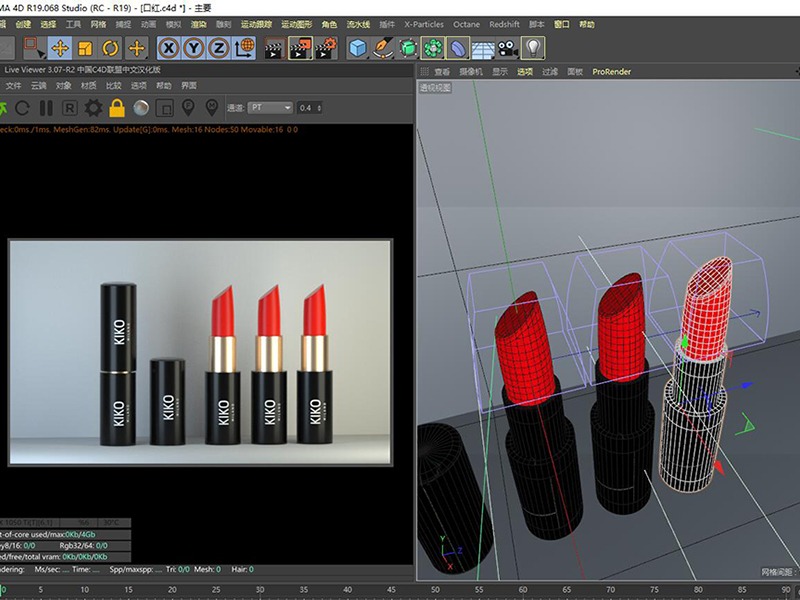Activate the Rotate tool
The height and width of the screenshot is (600, 800).
110,48
